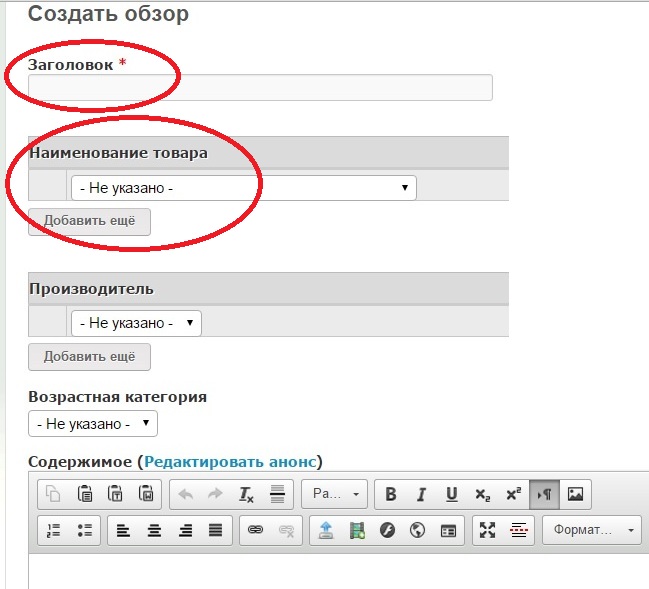Click the globe IFrame icon
The width and height of the screenshot is (649, 589).
[x=418, y=530]
